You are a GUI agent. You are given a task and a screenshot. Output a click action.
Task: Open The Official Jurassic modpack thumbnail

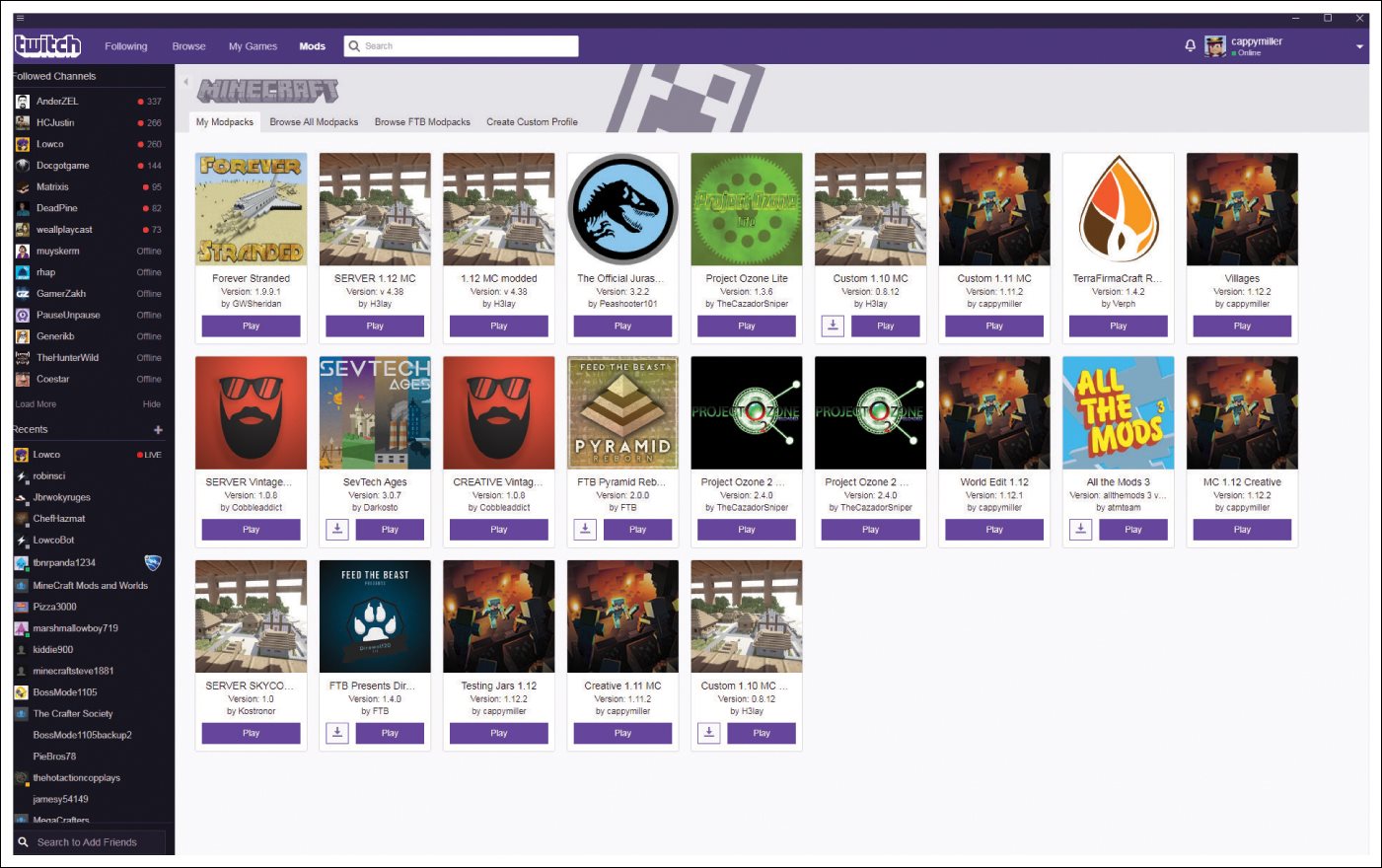(622, 209)
